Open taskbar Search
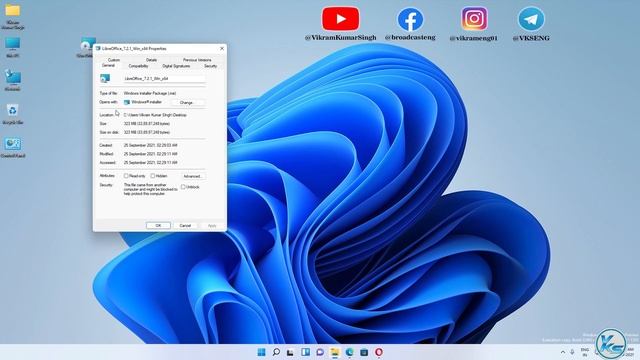This screenshot has width=640, height=360. [276, 352]
